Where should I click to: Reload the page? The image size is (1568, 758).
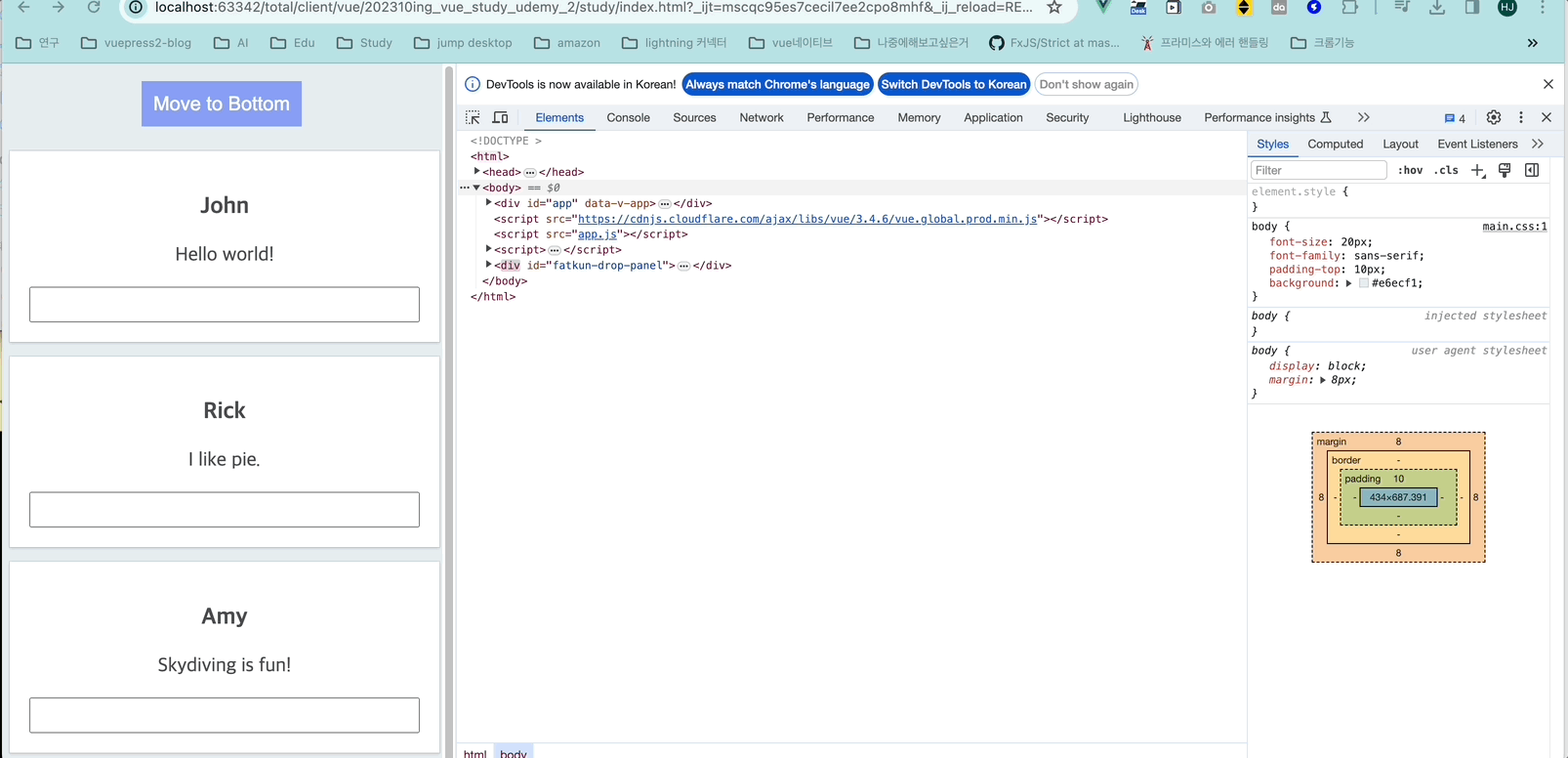(94, 8)
